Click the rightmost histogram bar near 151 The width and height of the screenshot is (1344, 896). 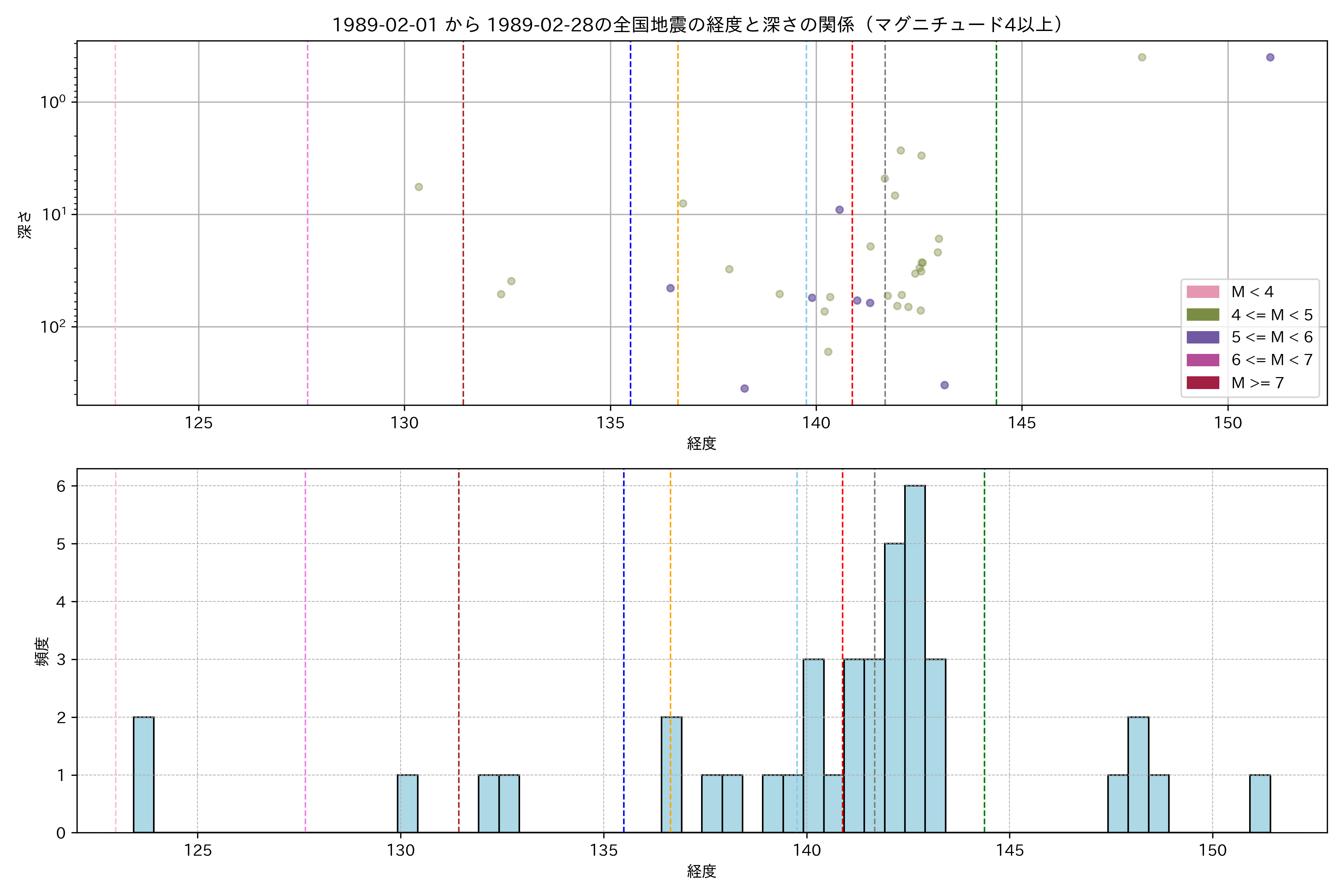(1260, 803)
